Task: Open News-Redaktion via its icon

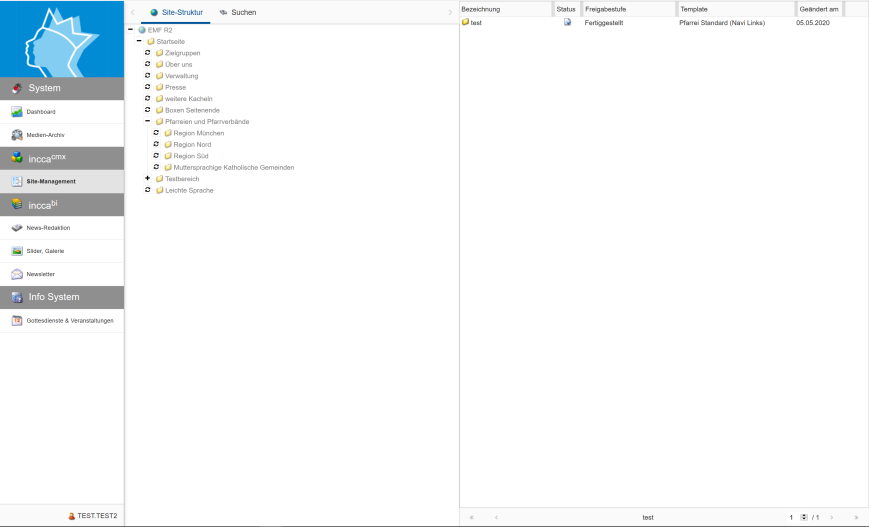Action: 17,228
